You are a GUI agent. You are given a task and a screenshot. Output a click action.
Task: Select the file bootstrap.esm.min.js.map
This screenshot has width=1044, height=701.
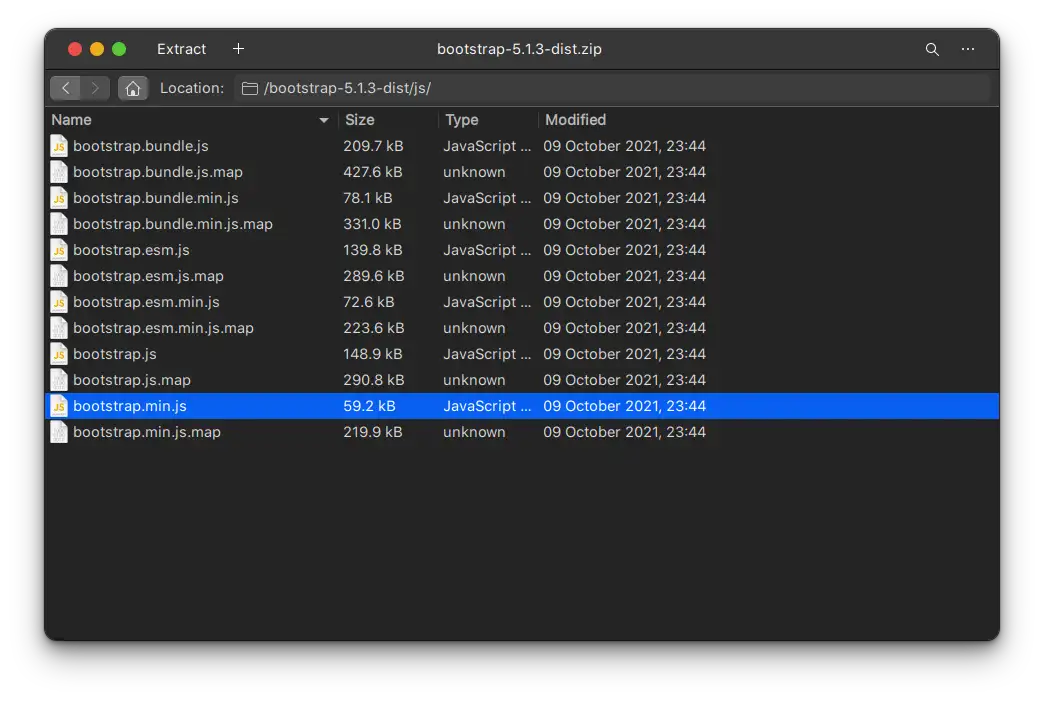pyautogui.click(x=163, y=328)
